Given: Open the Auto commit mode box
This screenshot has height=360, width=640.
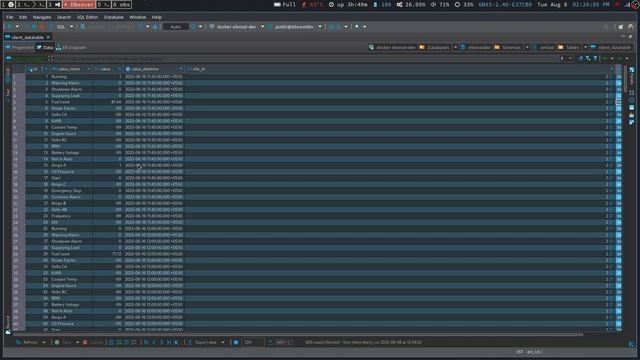Looking at the screenshot, I should click(x=176, y=27).
